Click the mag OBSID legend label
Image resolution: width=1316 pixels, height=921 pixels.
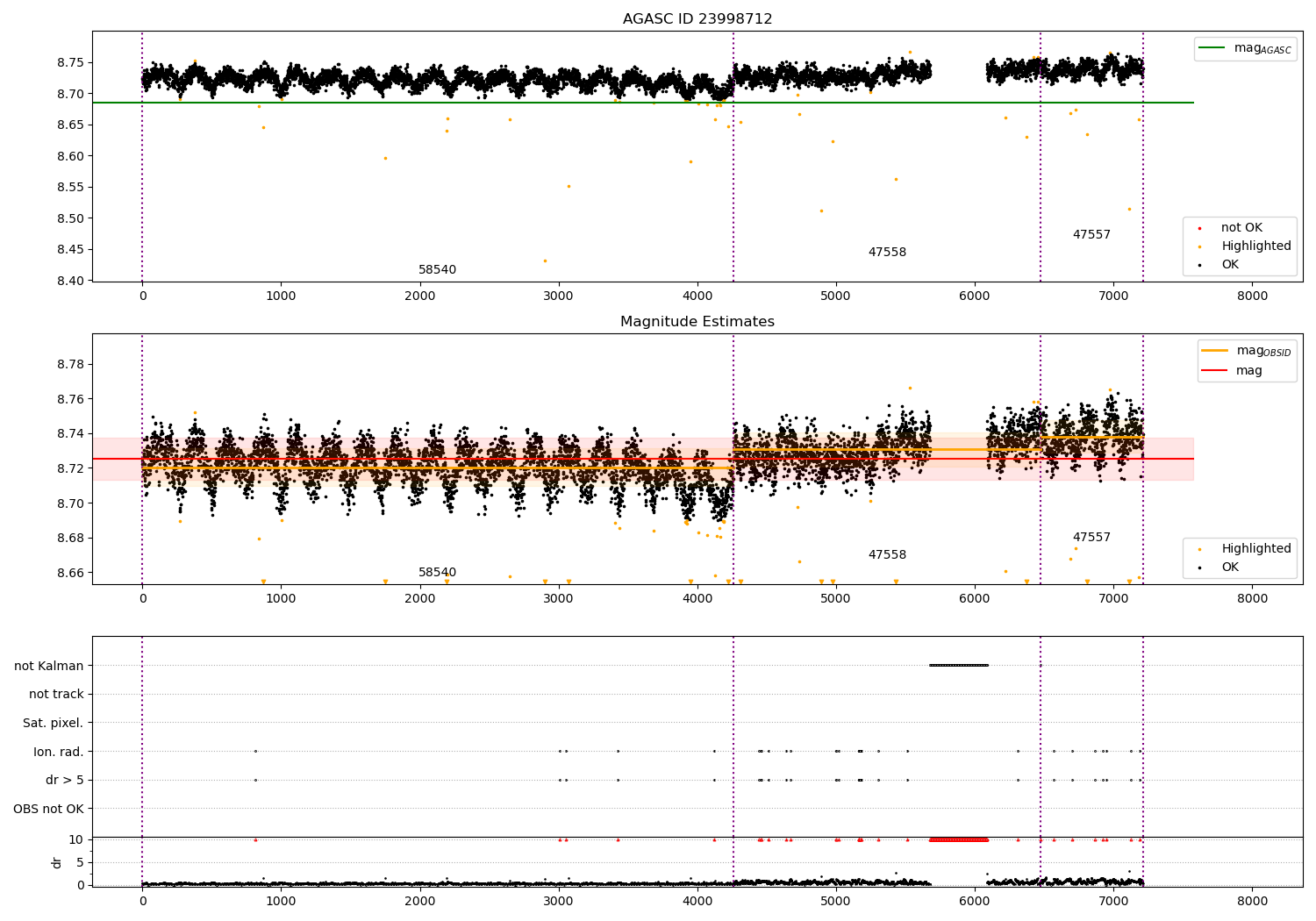click(x=1264, y=351)
